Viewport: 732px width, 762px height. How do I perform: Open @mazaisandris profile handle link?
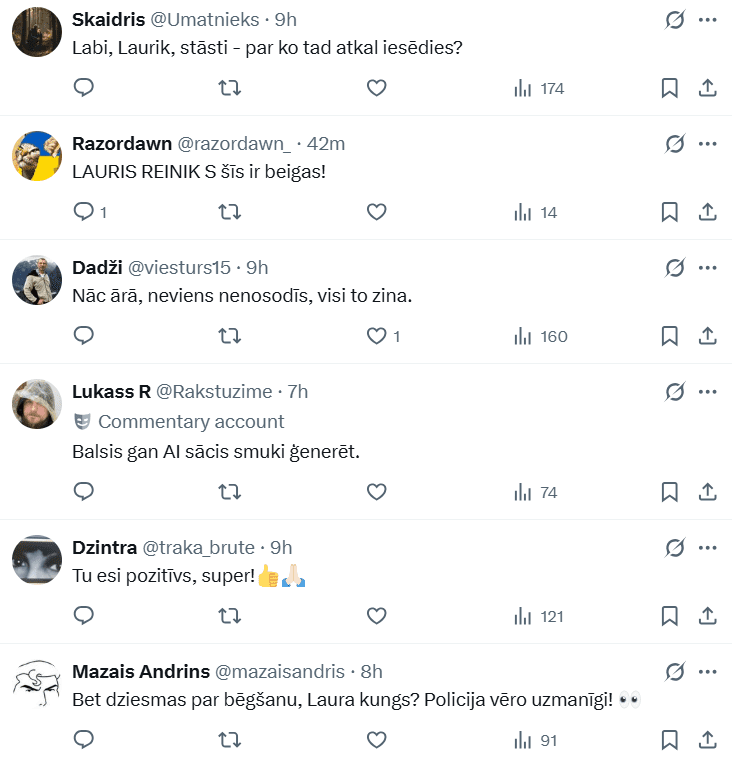point(281,671)
